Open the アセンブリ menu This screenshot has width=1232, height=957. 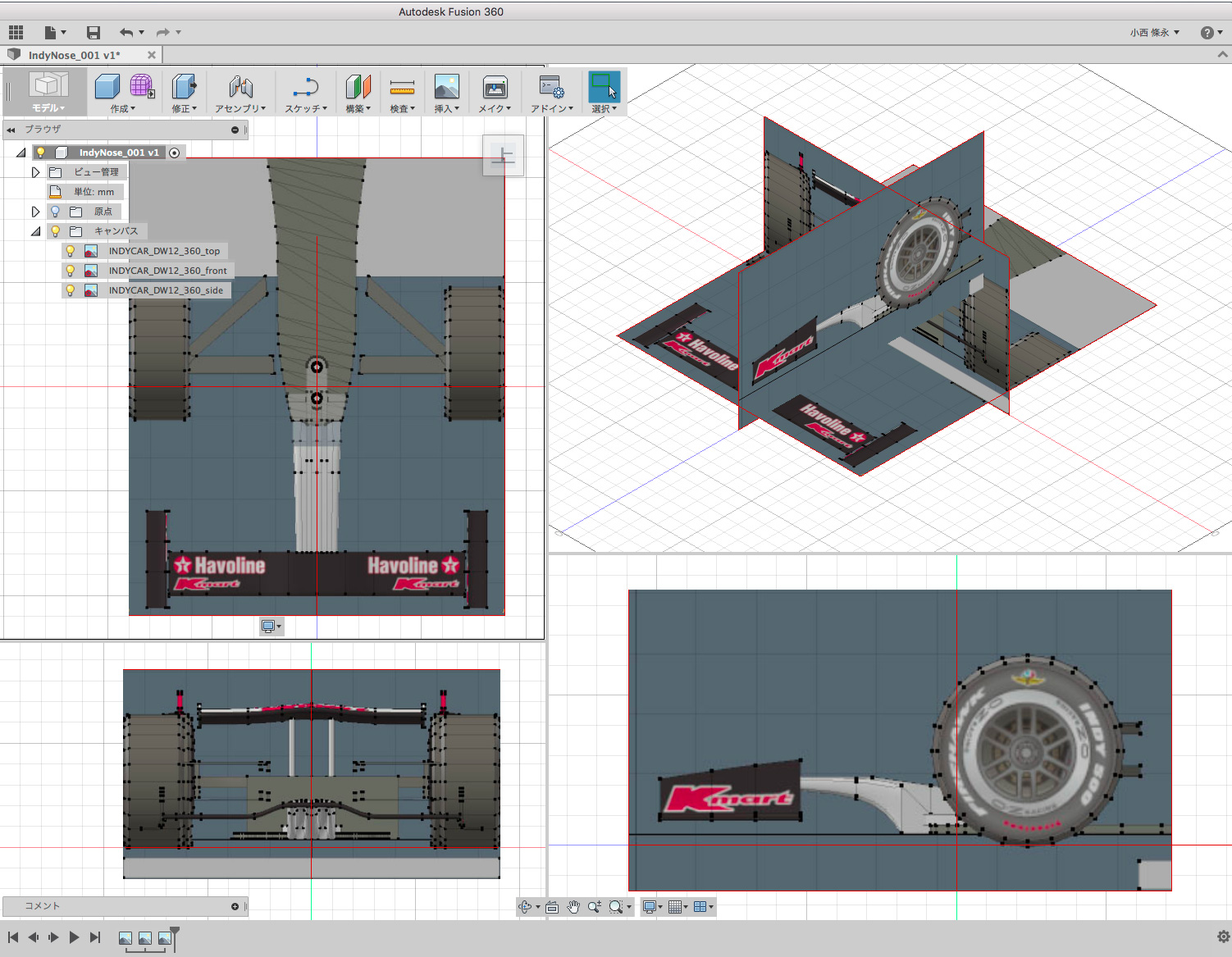(240, 108)
